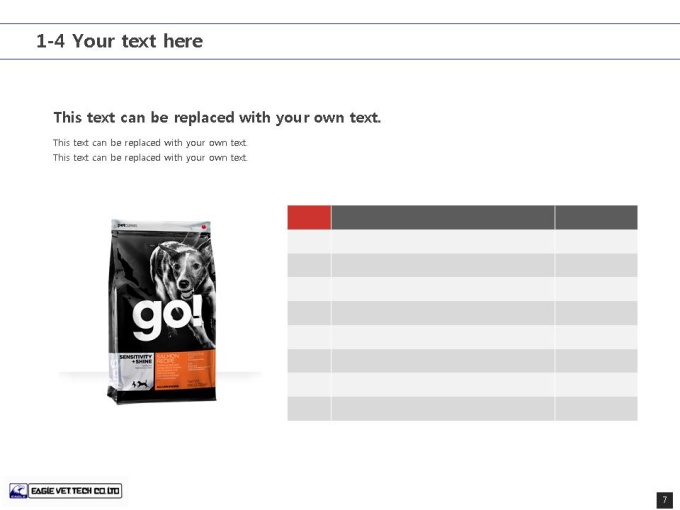
Task: Select the '1-4 Your text here' title
Action: pyautogui.click(x=120, y=41)
